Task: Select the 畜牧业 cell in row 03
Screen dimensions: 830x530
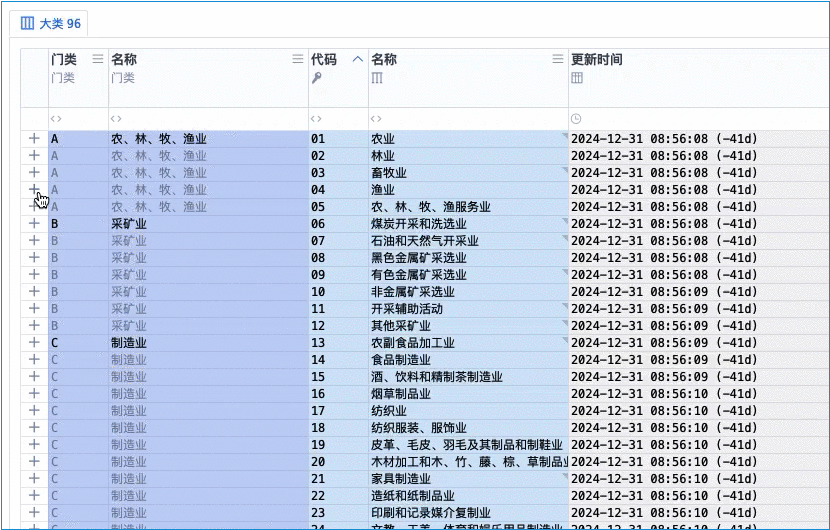Action: coord(389,173)
